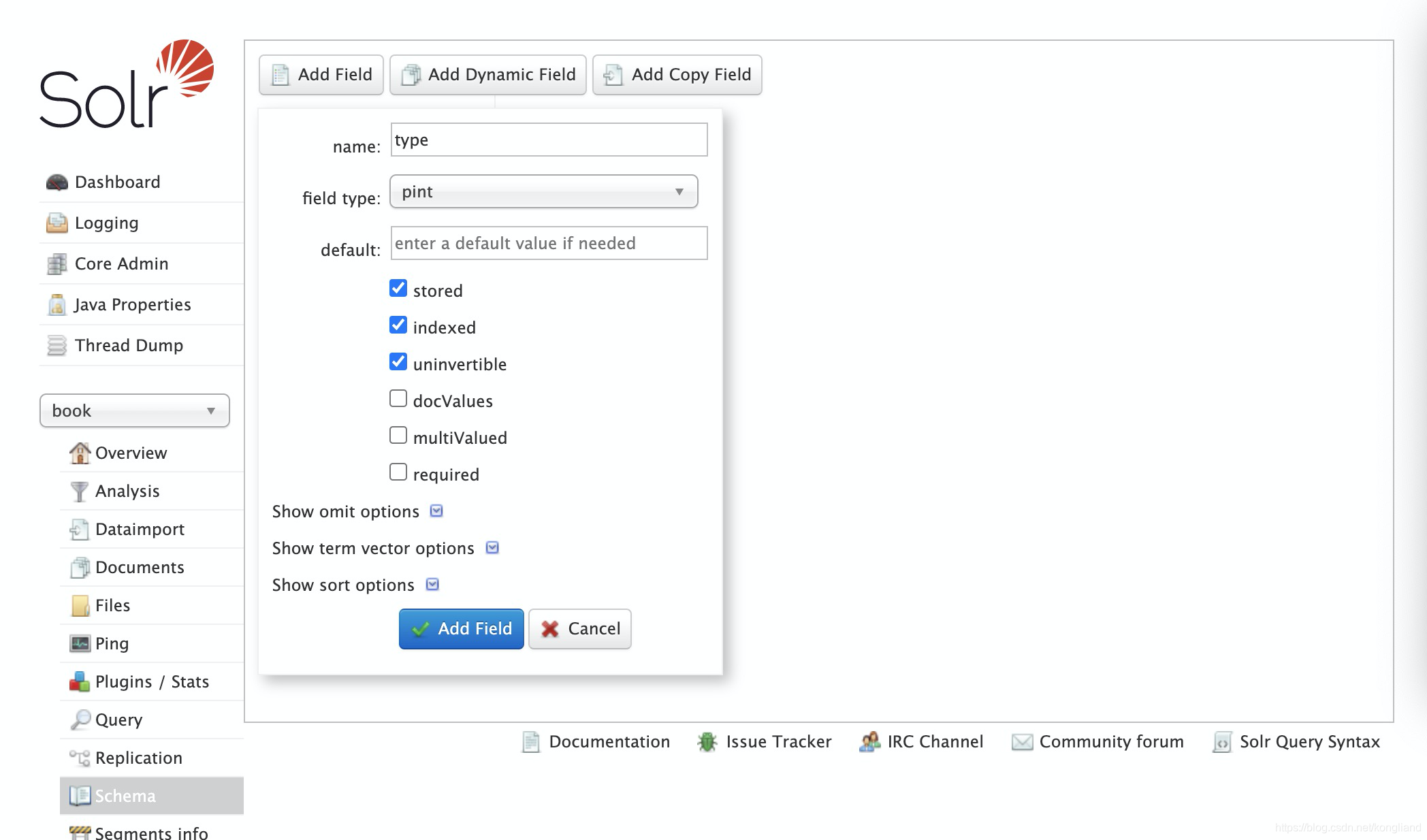Open the book core selector dropdown
This screenshot has height=840, width=1427.
pyautogui.click(x=135, y=410)
